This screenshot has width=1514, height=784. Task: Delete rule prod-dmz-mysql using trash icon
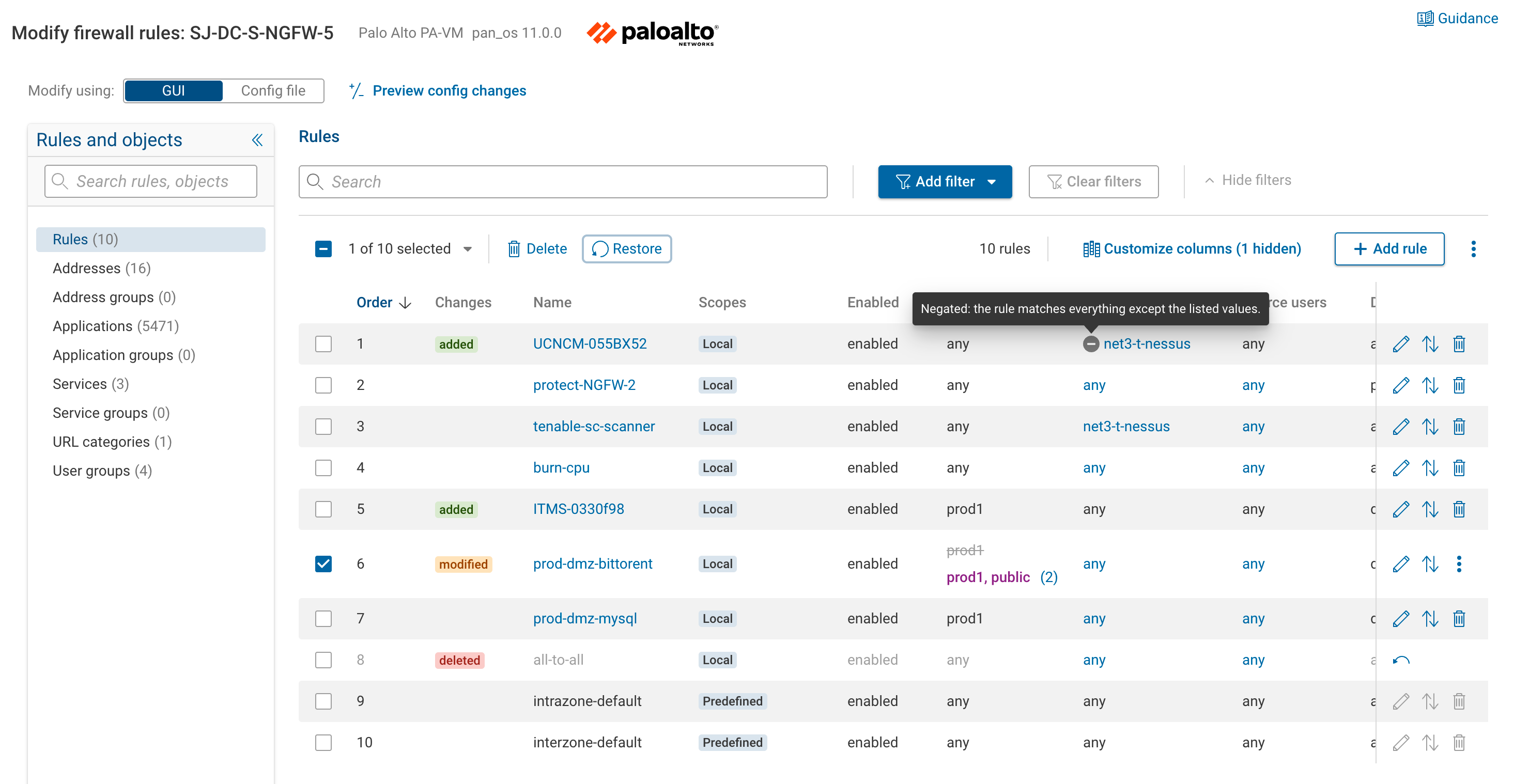click(1459, 618)
